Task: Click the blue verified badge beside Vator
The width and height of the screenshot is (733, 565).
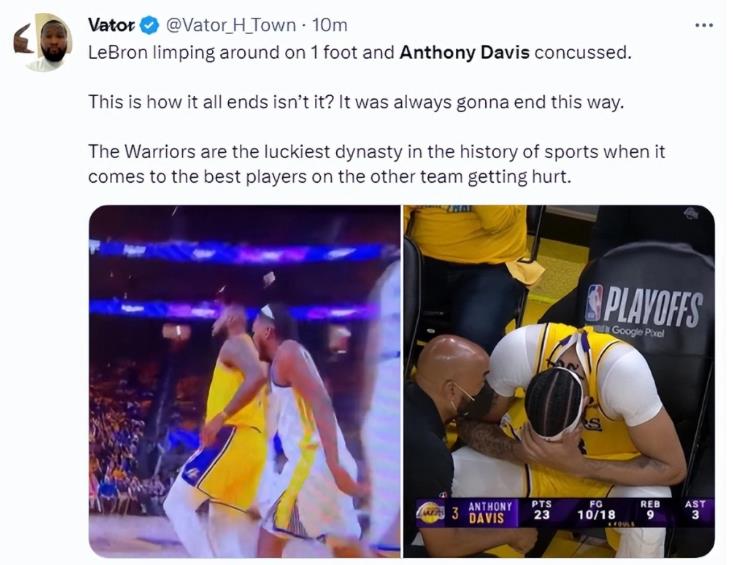Action: [x=150, y=25]
